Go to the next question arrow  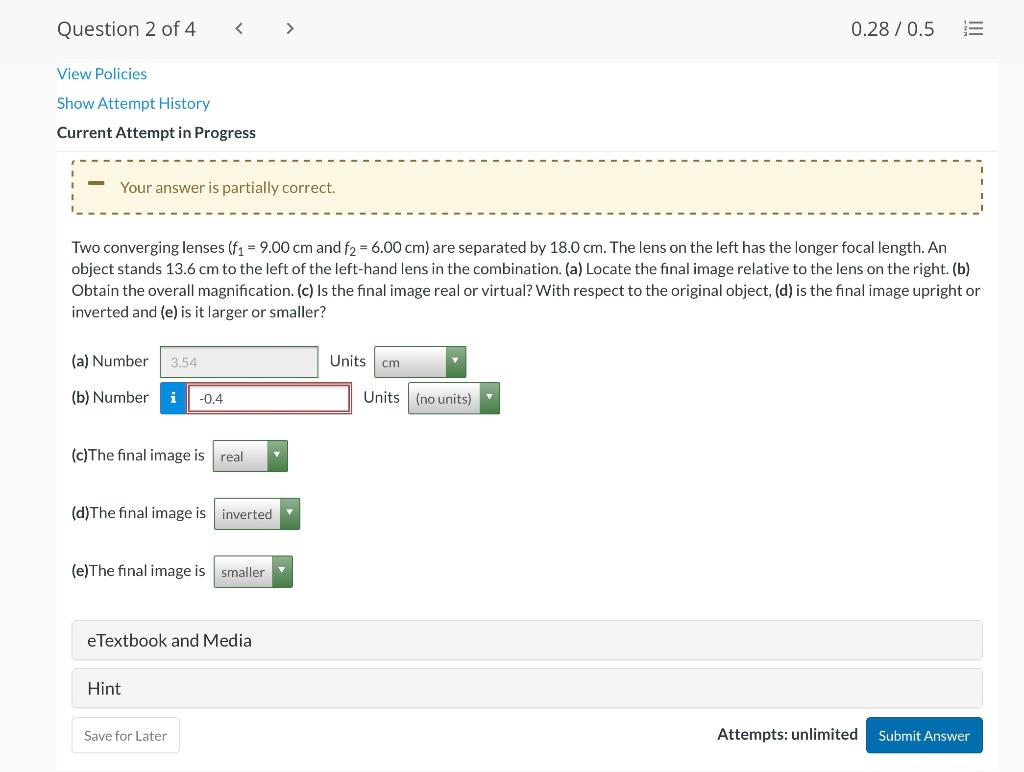click(290, 29)
